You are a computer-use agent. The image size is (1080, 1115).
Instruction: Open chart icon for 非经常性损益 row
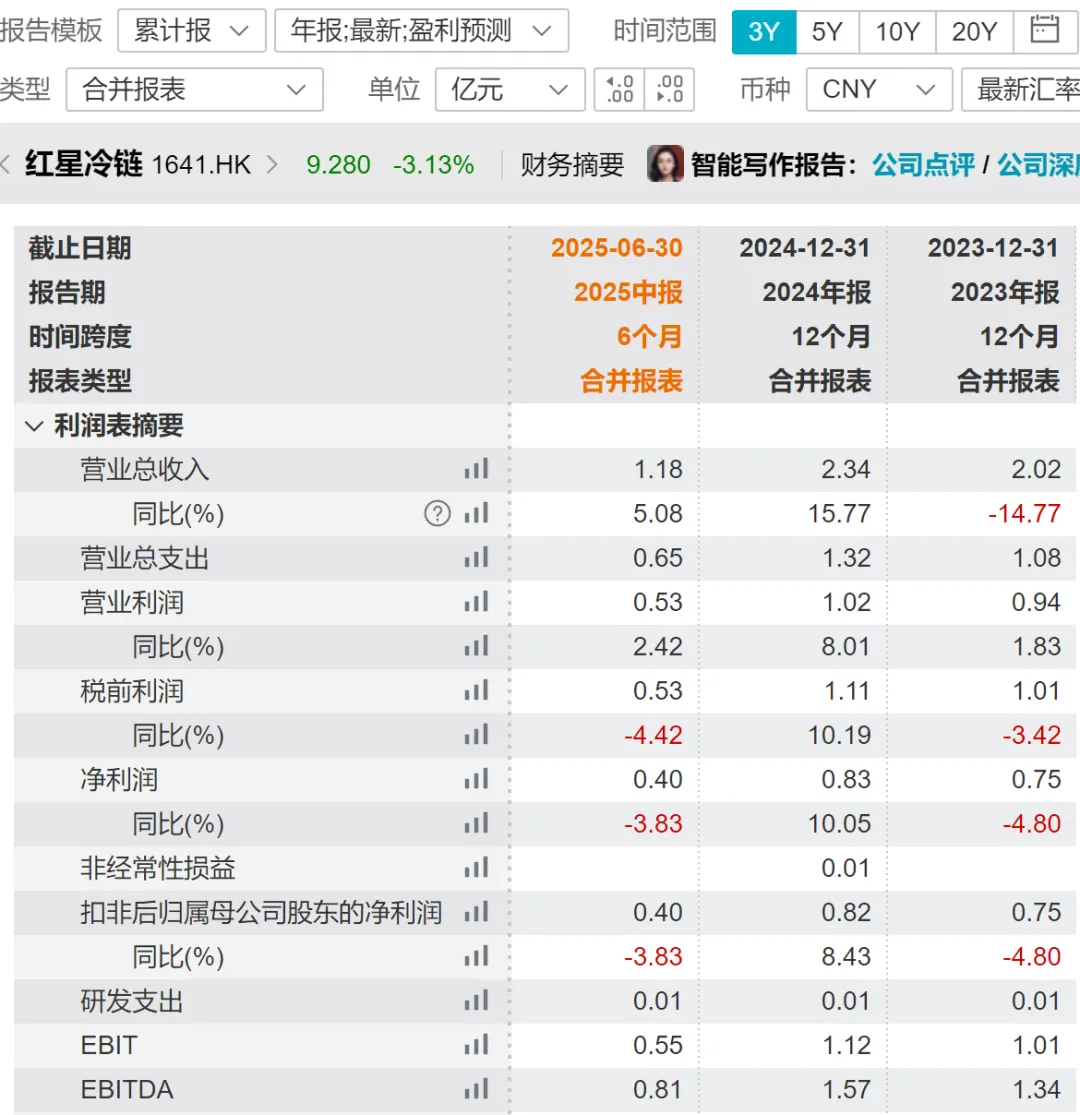click(x=476, y=868)
